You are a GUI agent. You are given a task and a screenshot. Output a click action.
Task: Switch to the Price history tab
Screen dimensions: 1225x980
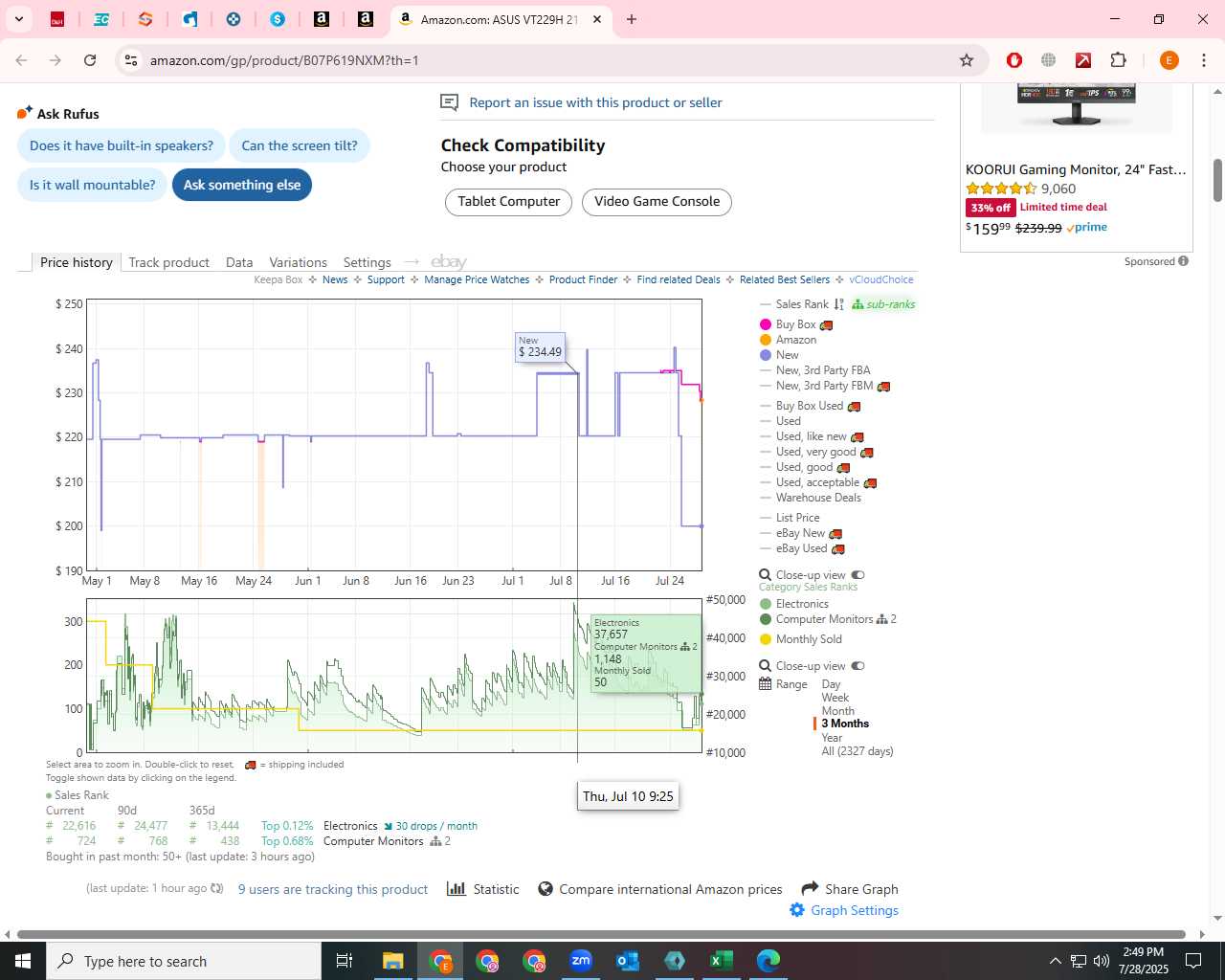point(77,262)
